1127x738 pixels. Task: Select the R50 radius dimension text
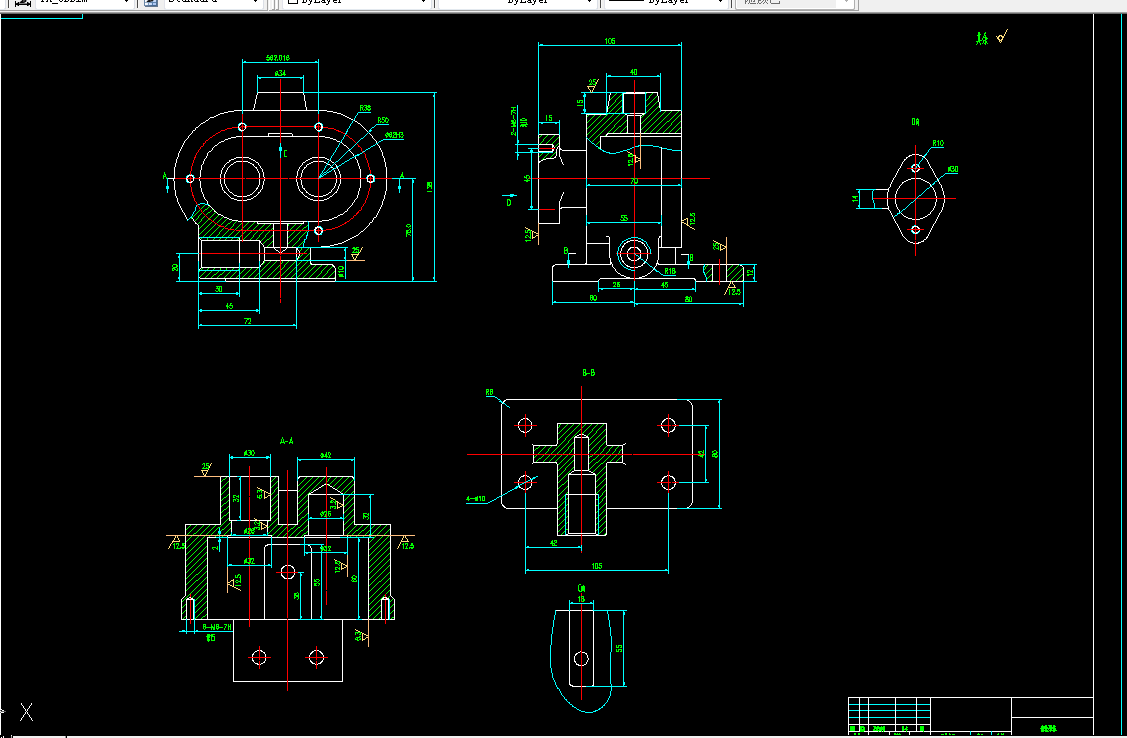382,120
